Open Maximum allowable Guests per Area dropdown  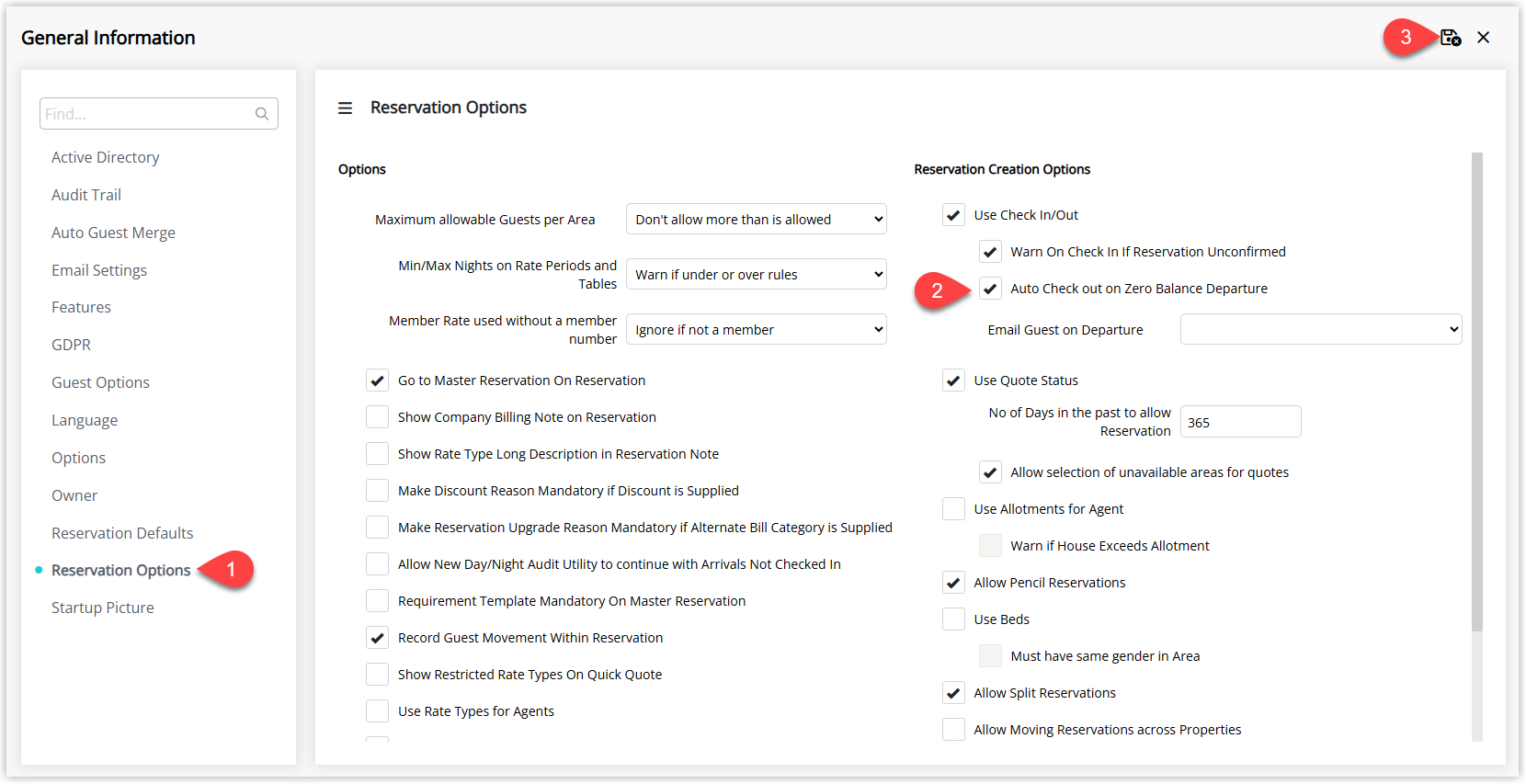(756, 220)
